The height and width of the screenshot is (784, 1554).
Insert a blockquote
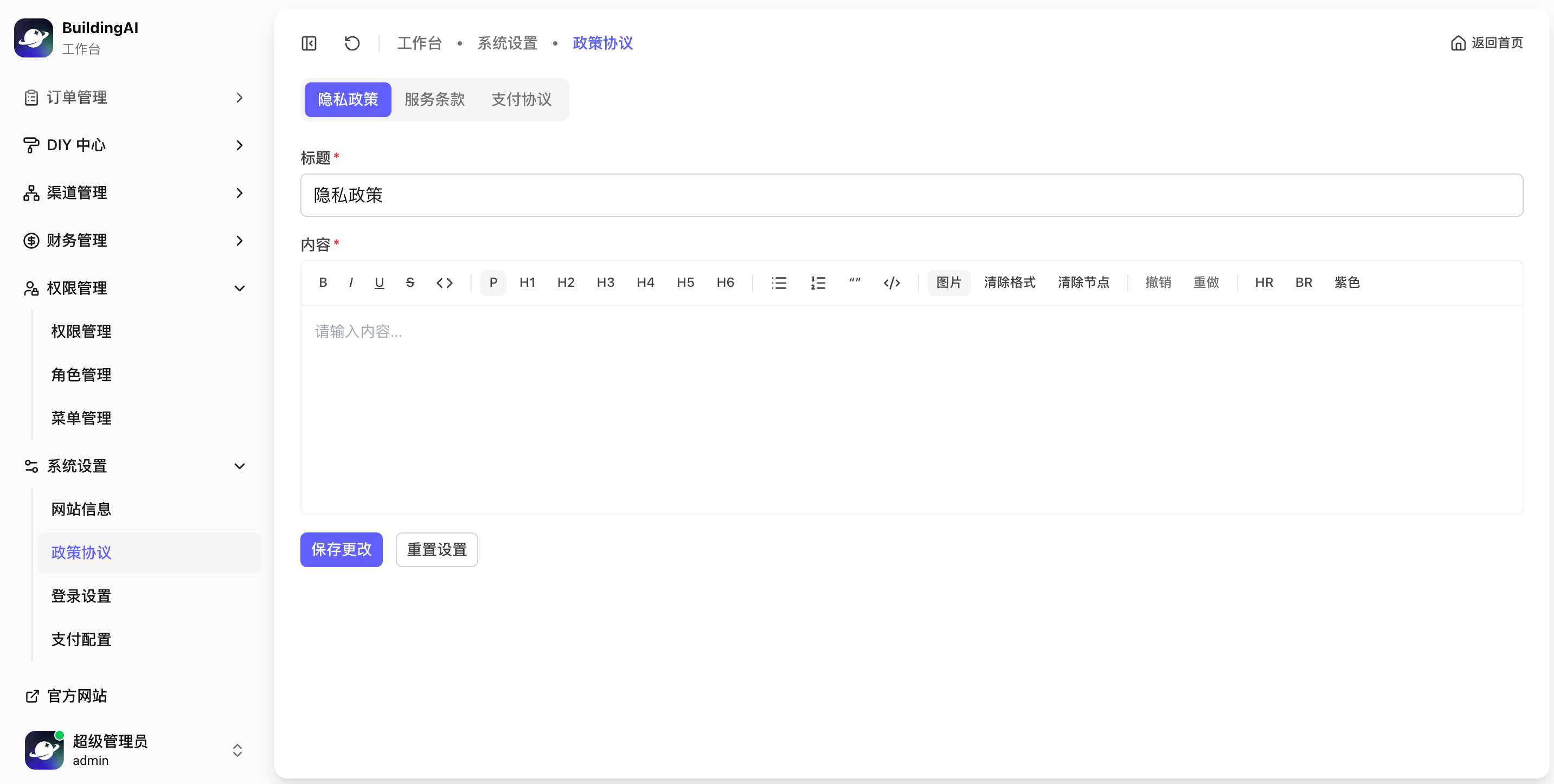(855, 282)
